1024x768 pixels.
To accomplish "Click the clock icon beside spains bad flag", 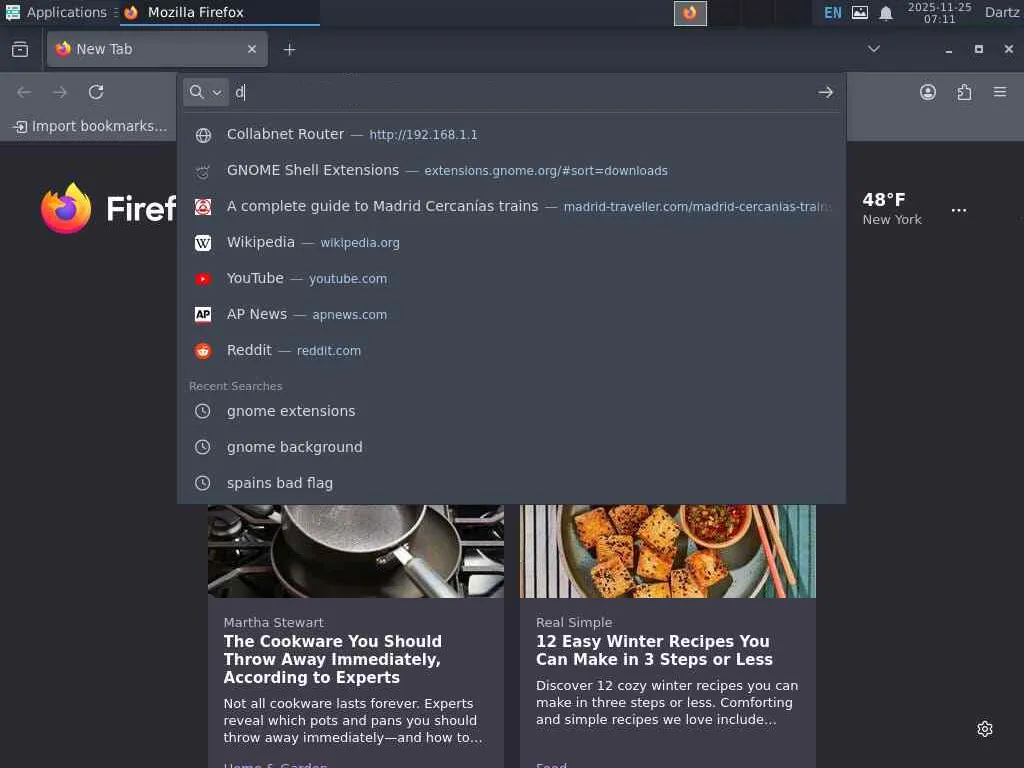I will (x=203, y=483).
